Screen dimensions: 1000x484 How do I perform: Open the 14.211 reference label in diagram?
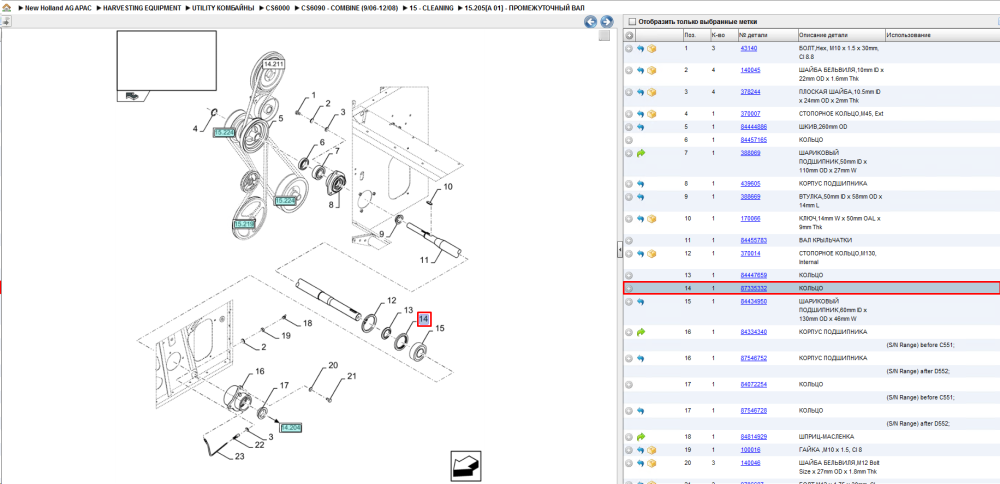[x=273, y=64]
